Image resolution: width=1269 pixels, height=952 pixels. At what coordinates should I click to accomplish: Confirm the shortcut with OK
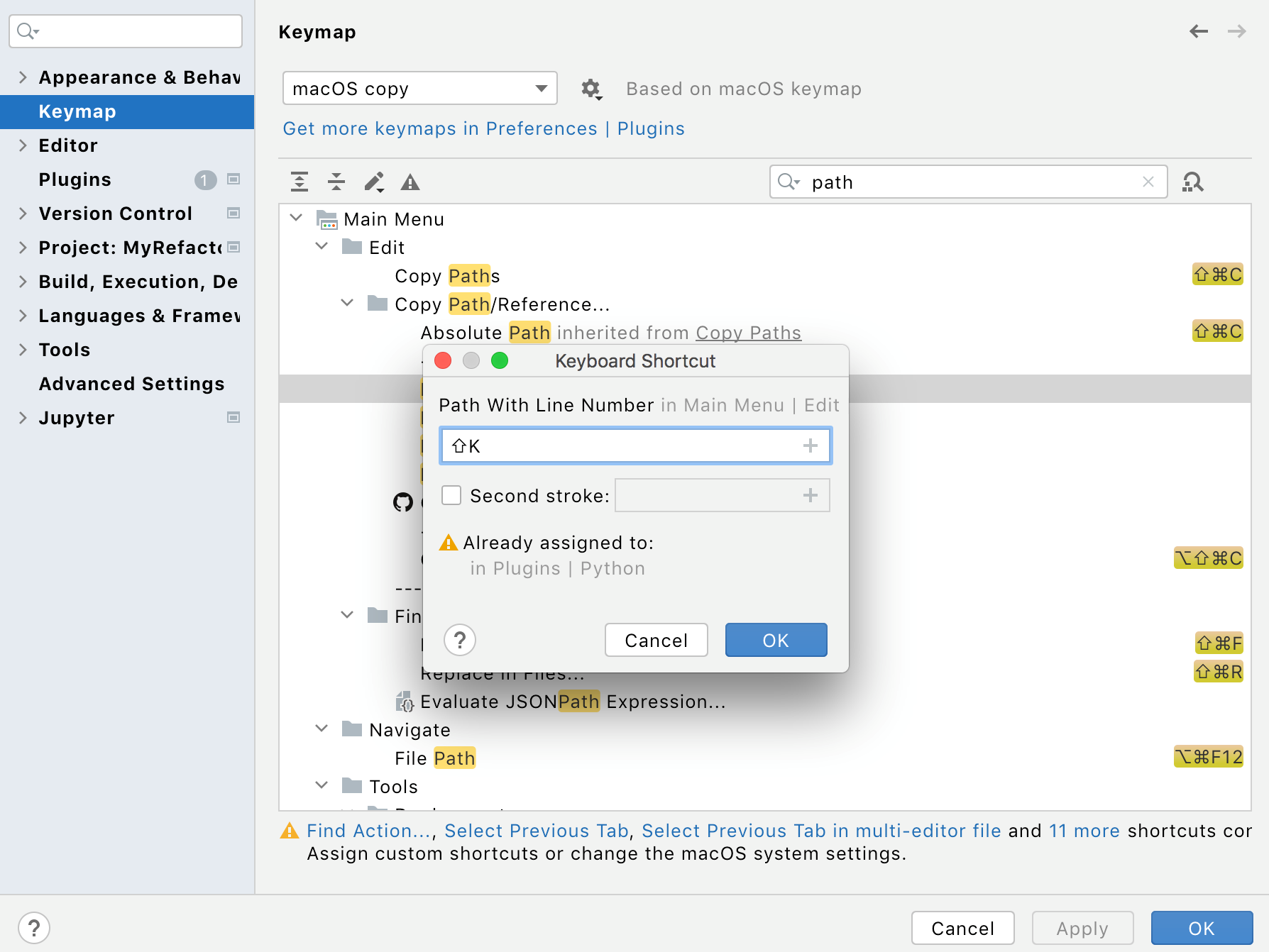tap(776, 639)
